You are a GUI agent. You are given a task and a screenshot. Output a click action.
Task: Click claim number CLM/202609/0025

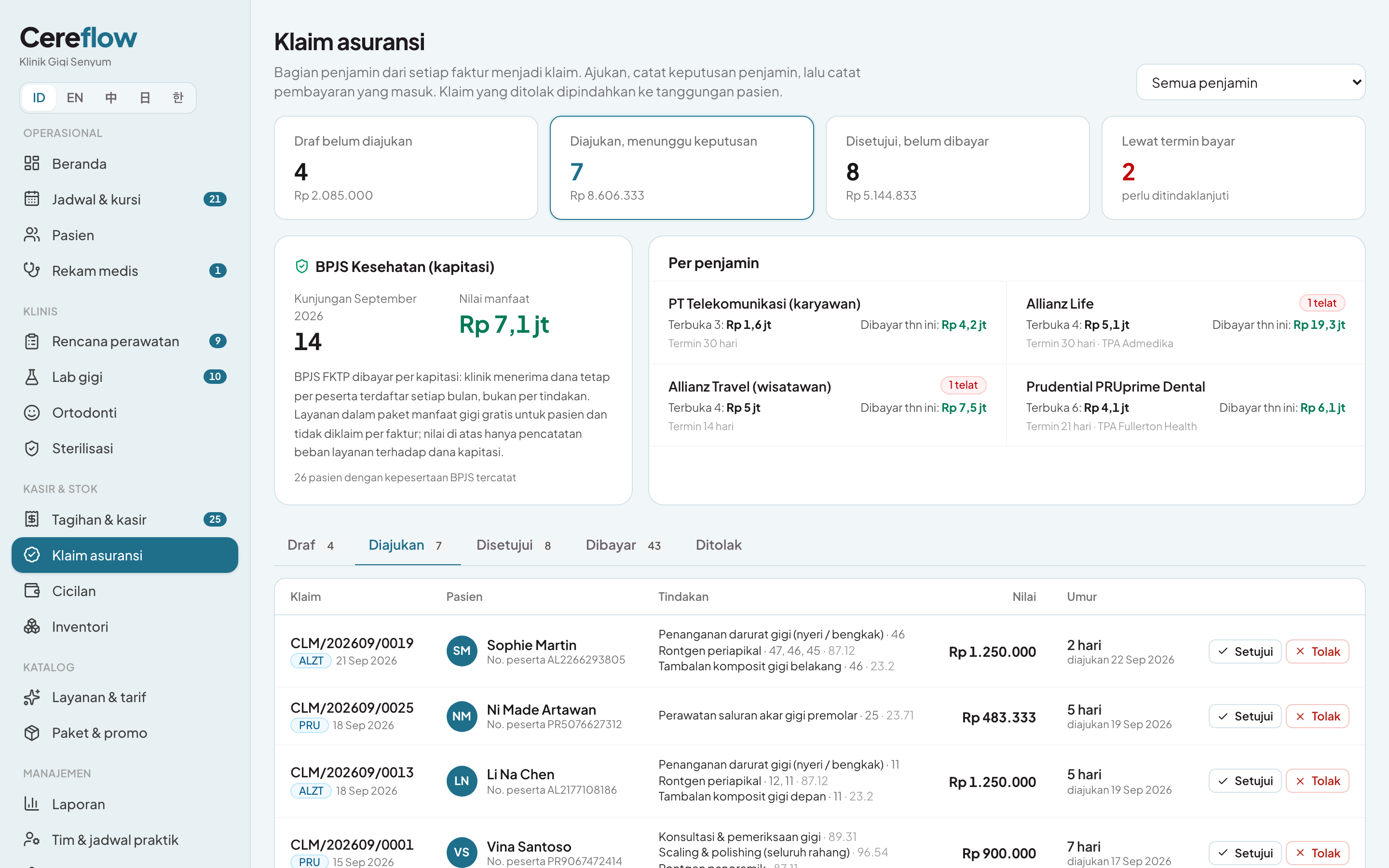tap(352, 708)
